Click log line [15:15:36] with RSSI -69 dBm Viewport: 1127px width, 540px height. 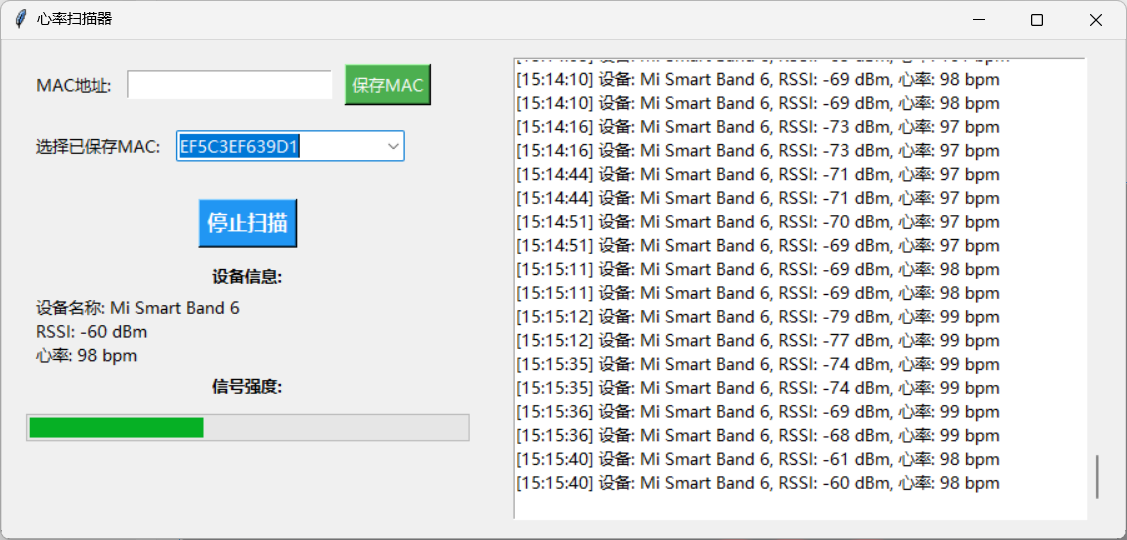pyautogui.click(x=758, y=412)
